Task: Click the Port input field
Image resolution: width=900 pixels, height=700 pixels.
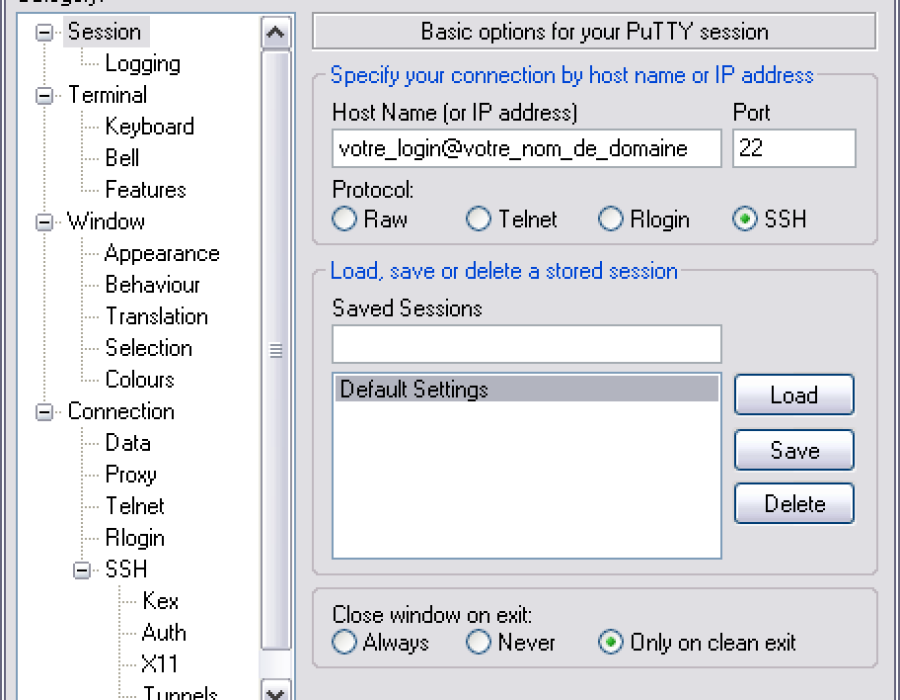Action: 794,149
